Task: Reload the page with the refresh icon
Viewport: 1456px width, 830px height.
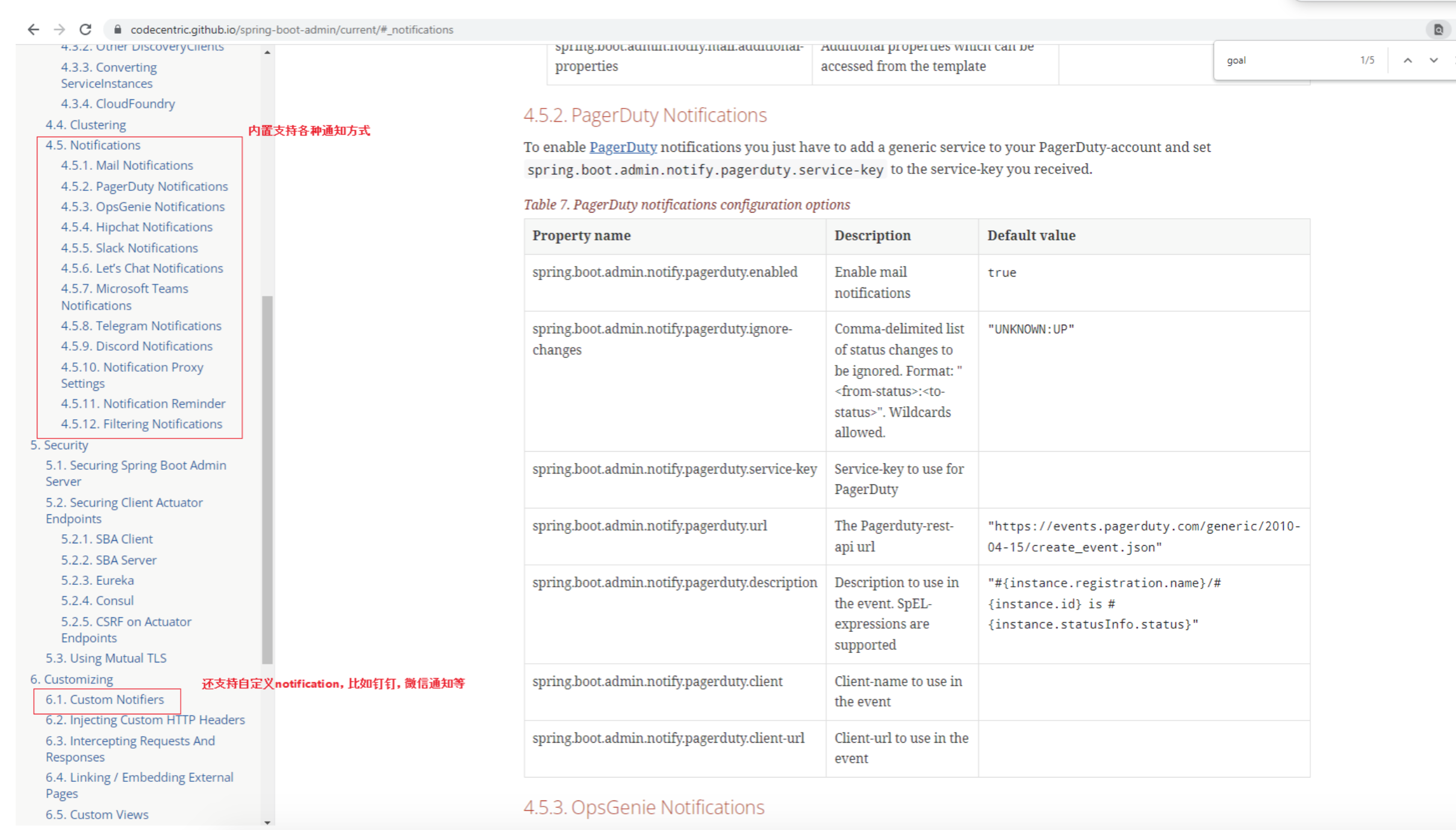Action: pos(86,30)
